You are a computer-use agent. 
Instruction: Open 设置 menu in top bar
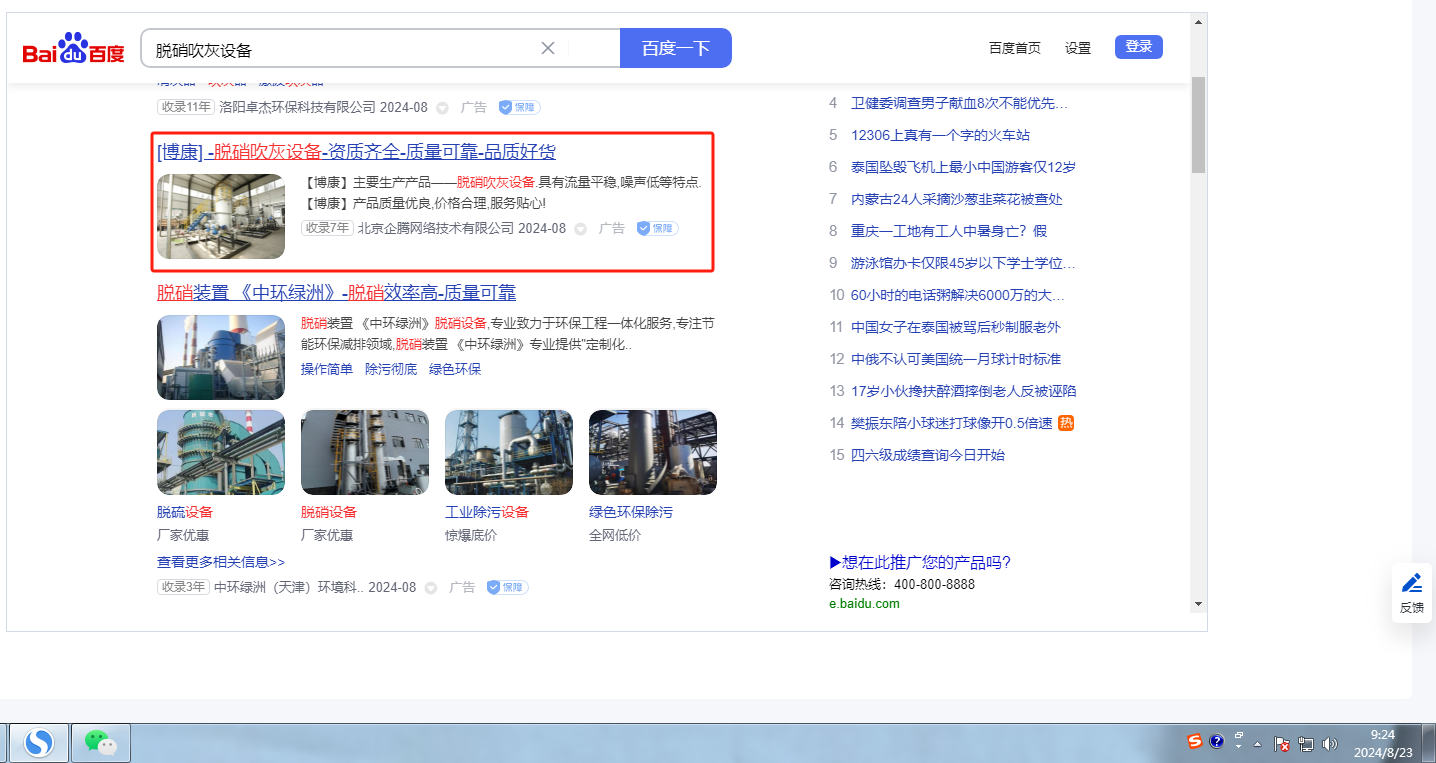click(x=1077, y=48)
